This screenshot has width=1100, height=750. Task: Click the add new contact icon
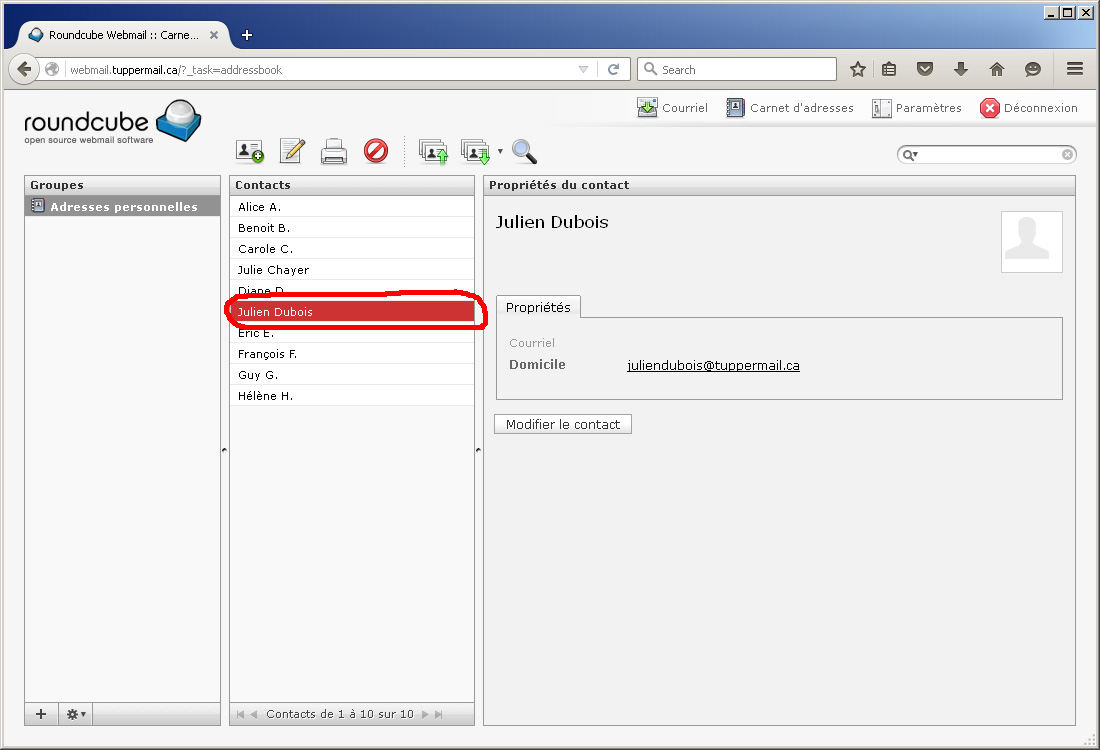[249, 151]
